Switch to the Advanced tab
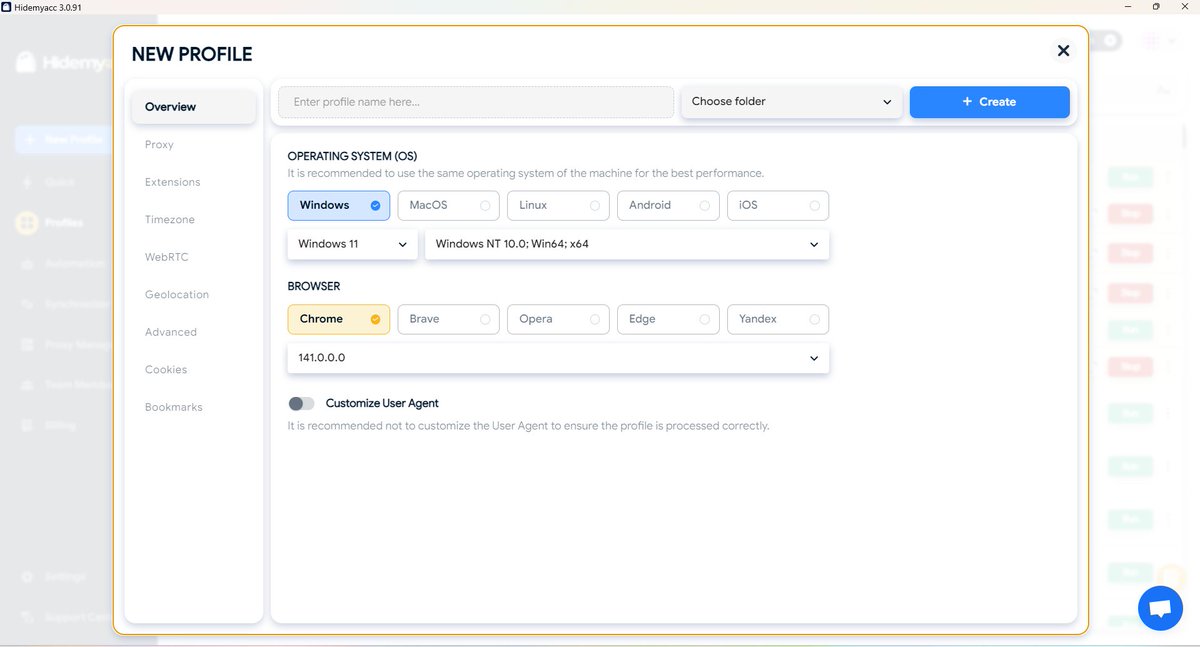The image size is (1200, 647). click(x=171, y=332)
